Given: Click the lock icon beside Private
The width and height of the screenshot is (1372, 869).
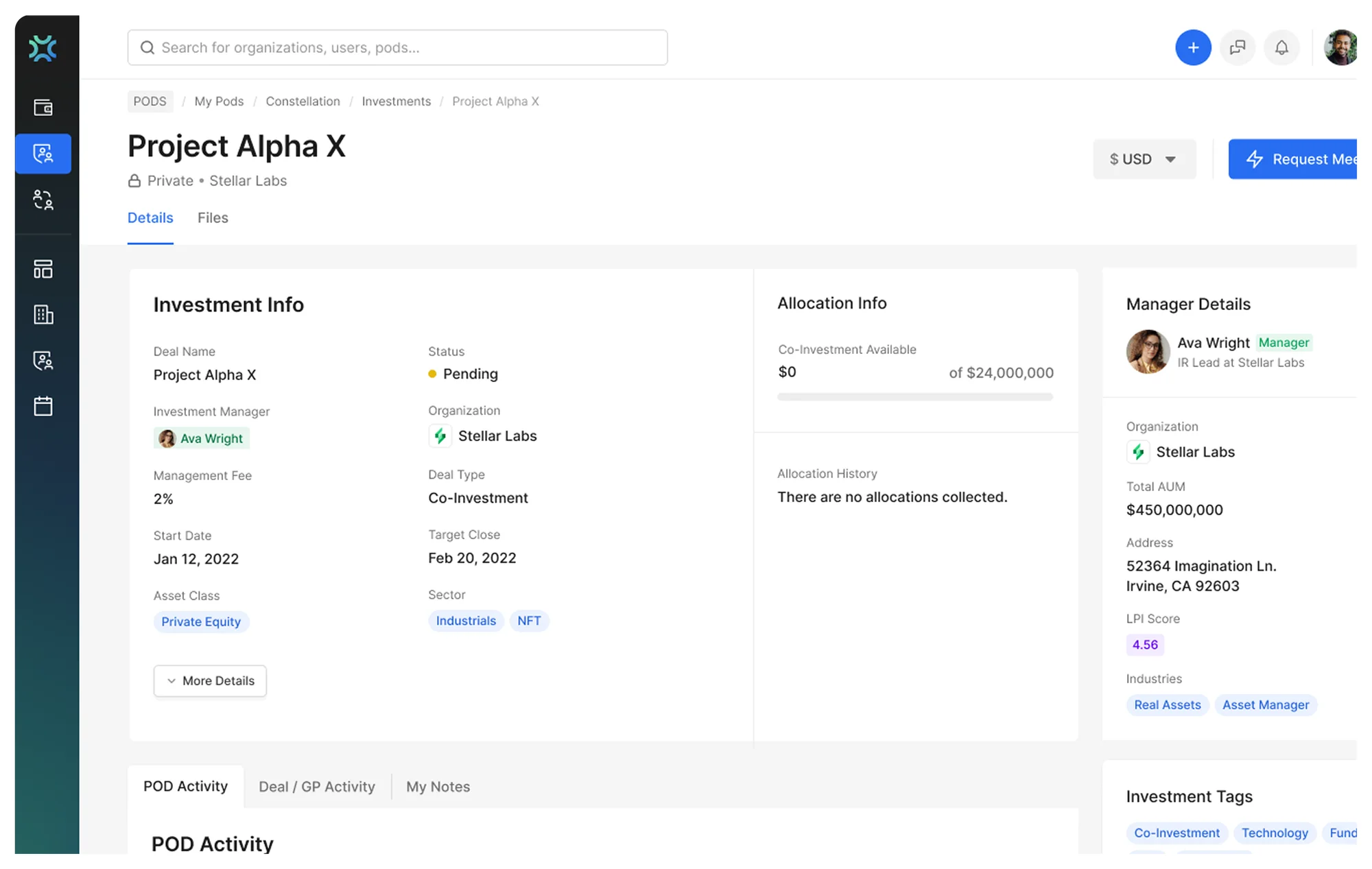Looking at the screenshot, I should click(134, 181).
